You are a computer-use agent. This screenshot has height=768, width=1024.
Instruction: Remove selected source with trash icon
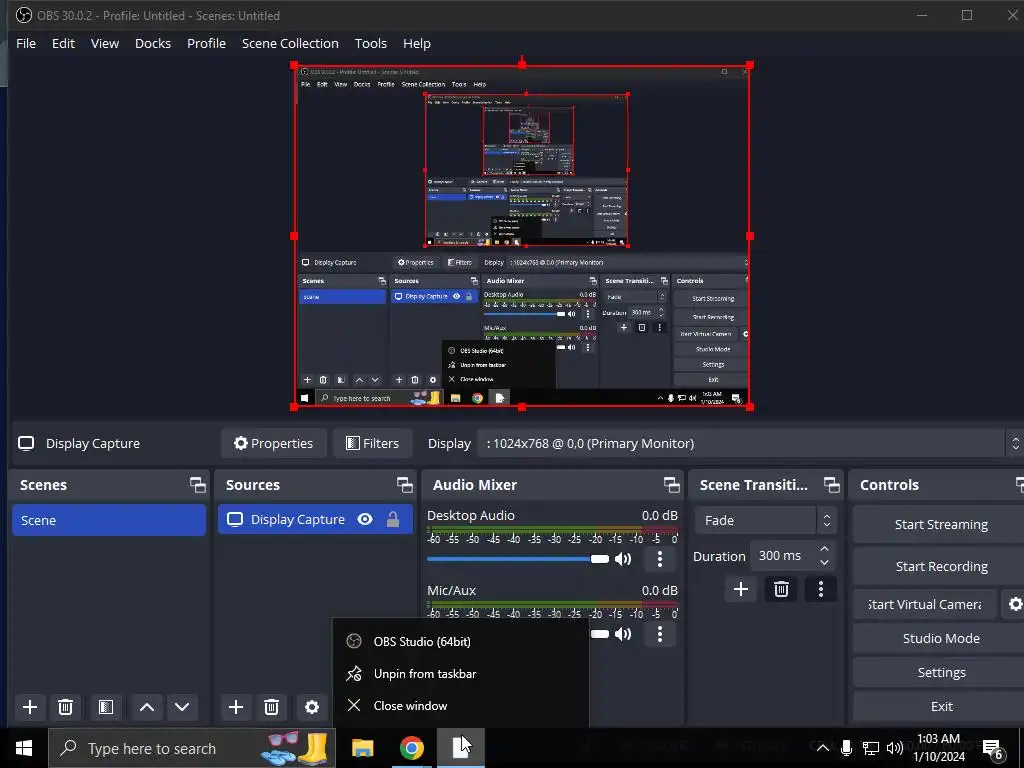(x=271, y=707)
